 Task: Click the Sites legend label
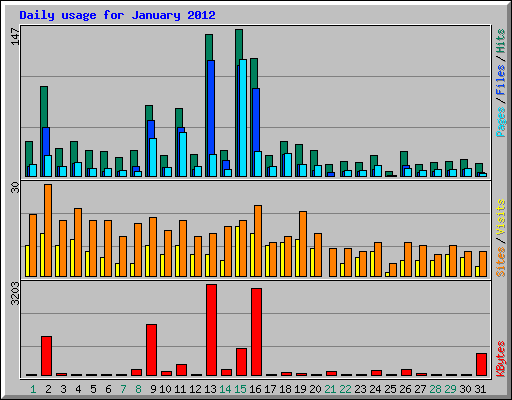500,262
